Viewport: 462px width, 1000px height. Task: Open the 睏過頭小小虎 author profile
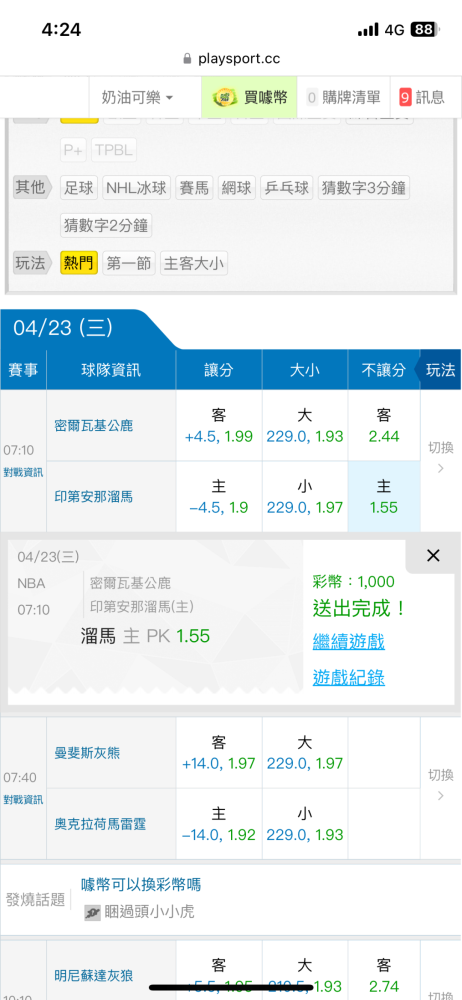(x=149, y=913)
